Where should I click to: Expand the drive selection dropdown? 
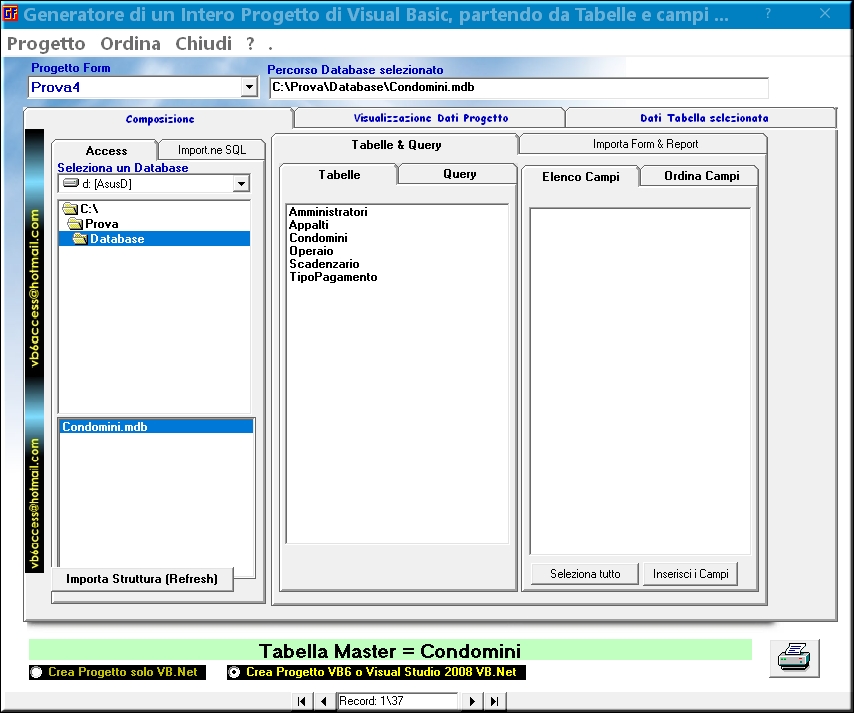(241, 184)
